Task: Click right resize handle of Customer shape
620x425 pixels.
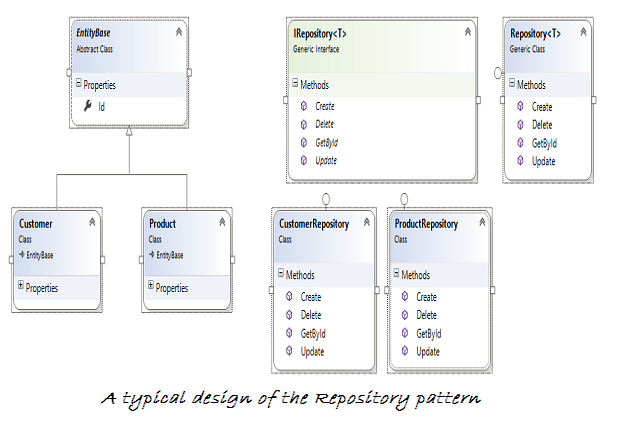Action: click(102, 260)
